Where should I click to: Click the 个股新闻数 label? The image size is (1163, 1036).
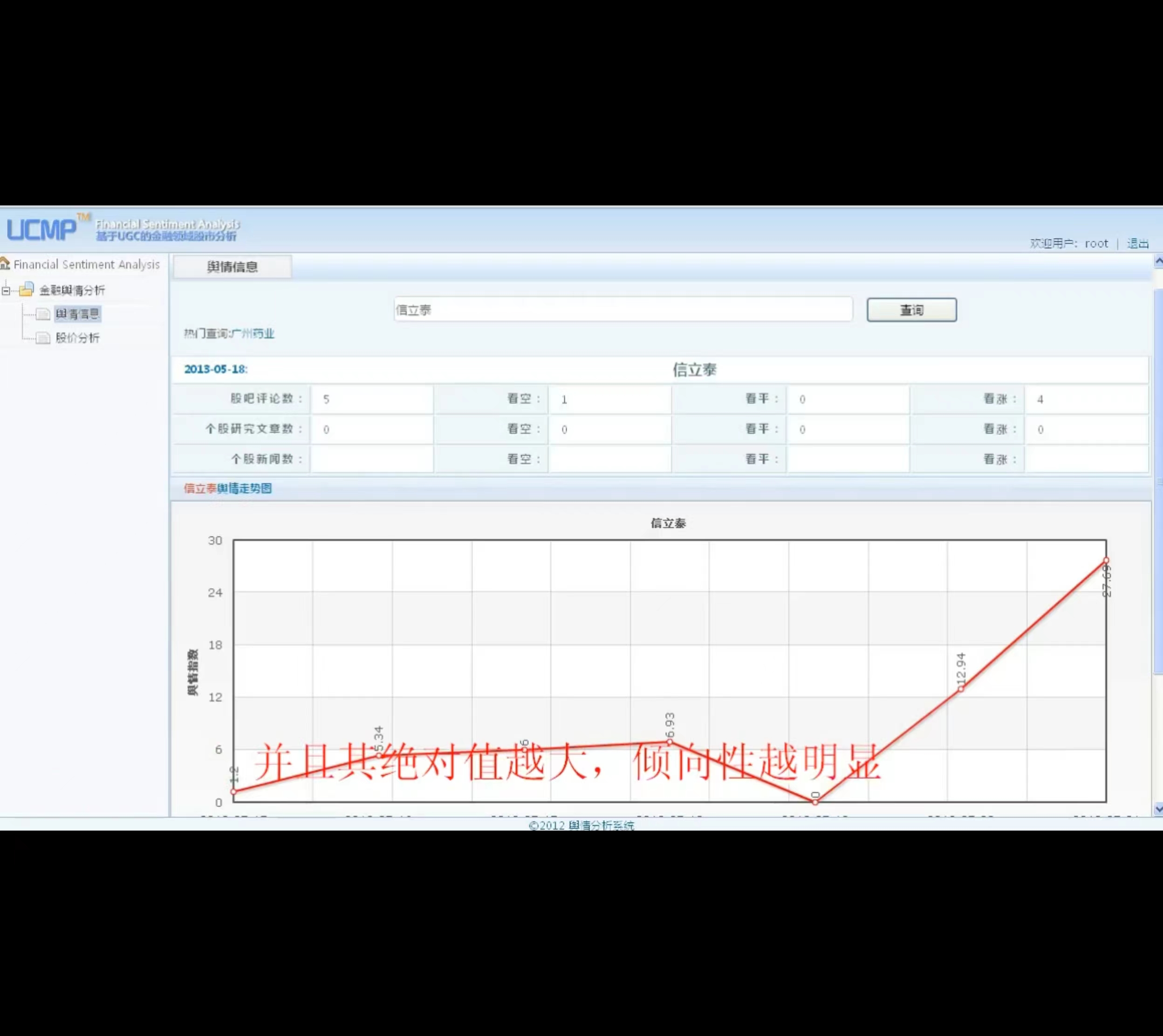click(267, 459)
